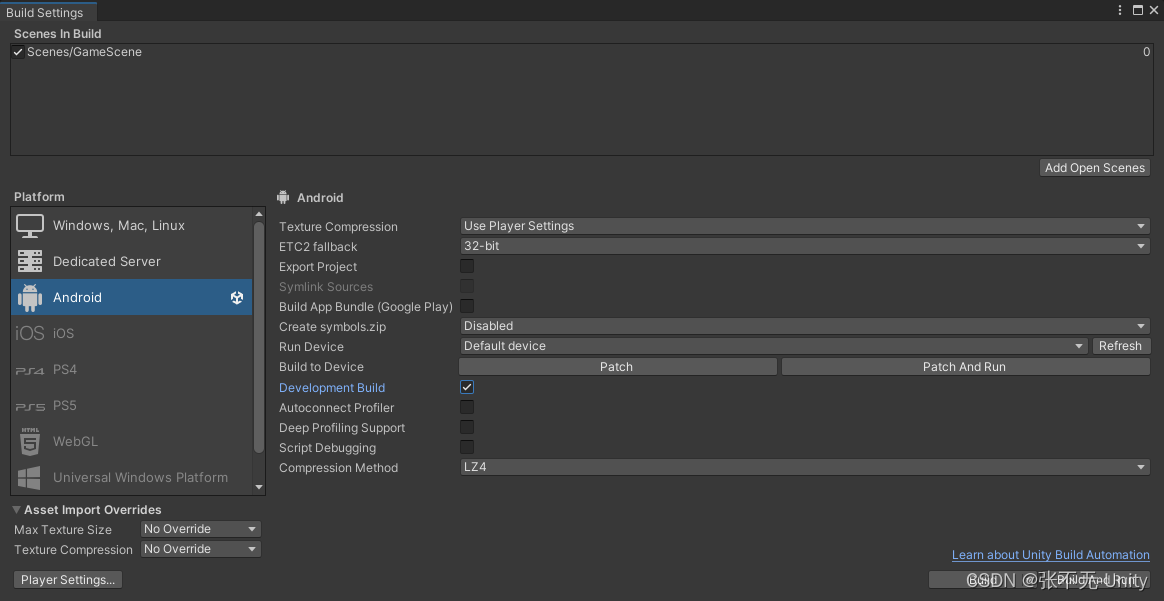Open the window kebab options menu
This screenshot has height=601, width=1164.
click(x=1121, y=10)
